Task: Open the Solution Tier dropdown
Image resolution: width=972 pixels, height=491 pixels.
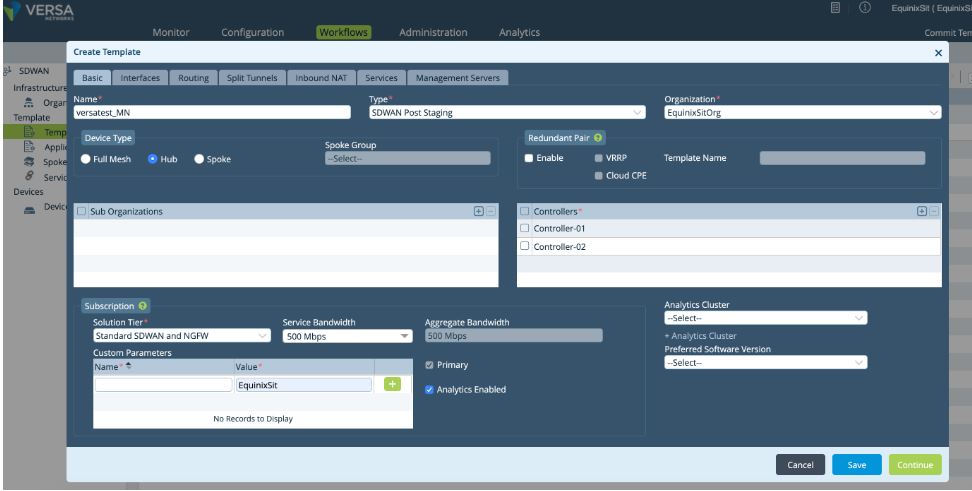Action: pyautogui.click(x=181, y=337)
